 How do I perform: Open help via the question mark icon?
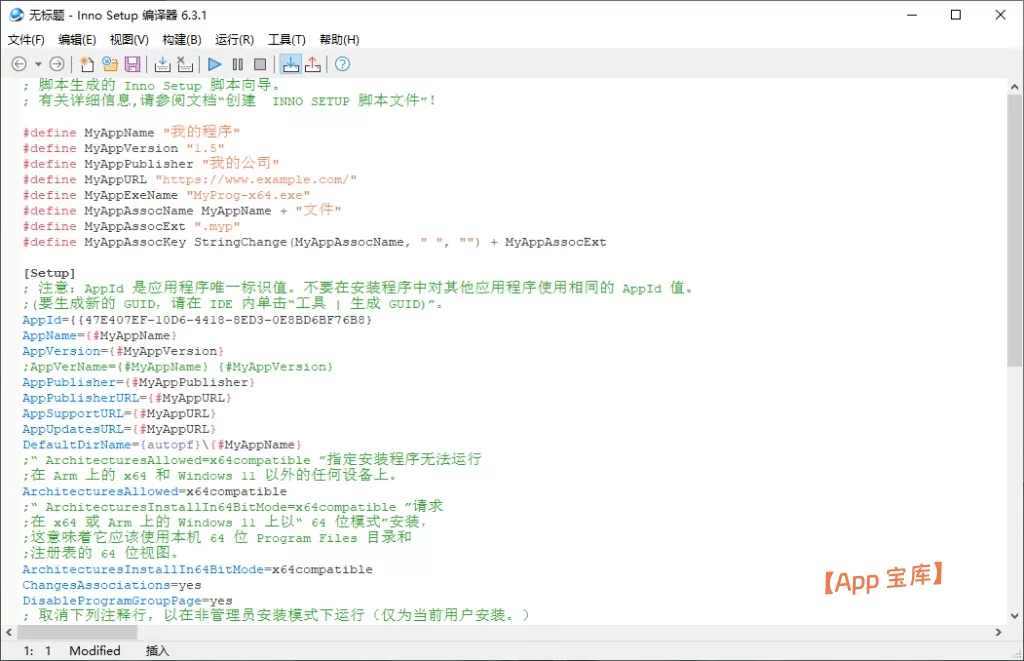pos(343,64)
